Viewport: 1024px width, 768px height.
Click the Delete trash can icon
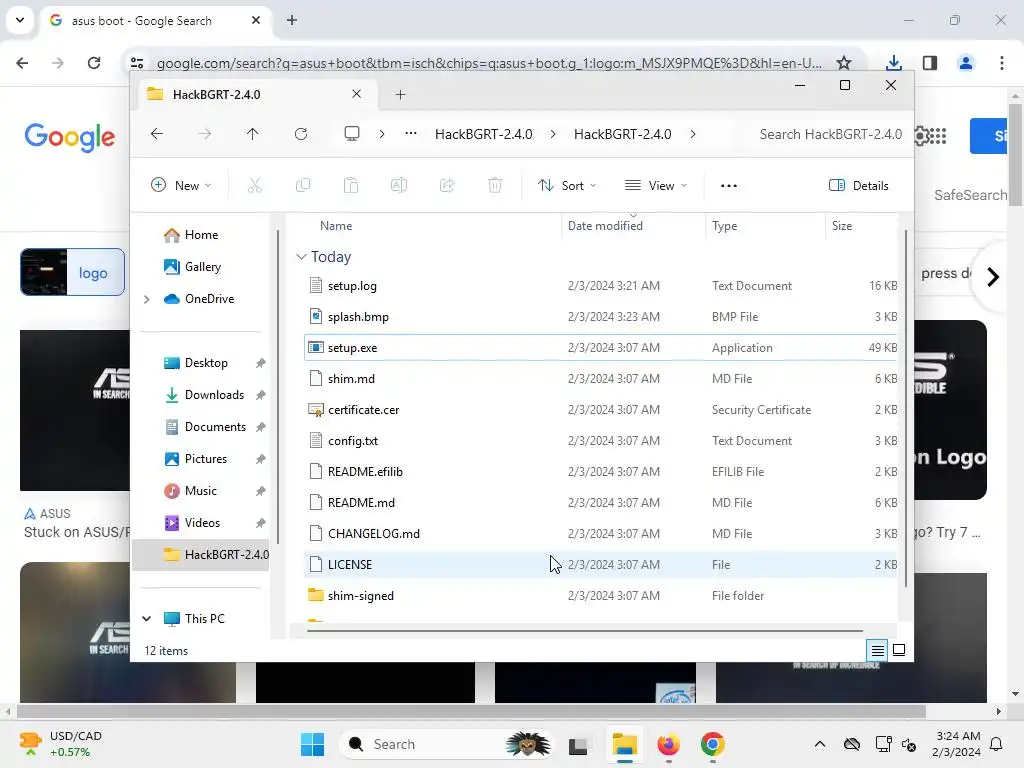click(x=495, y=185)
